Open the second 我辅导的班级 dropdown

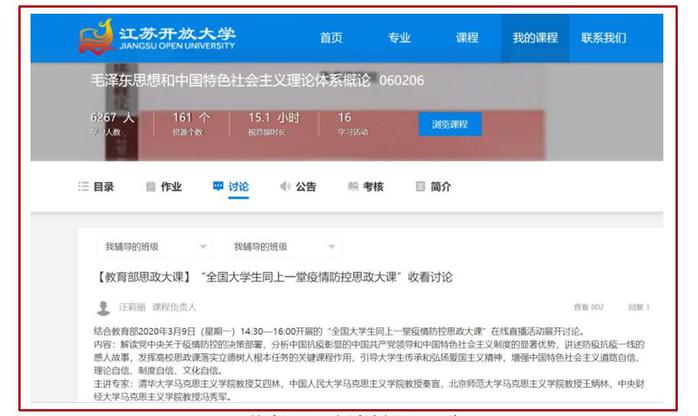(x=284, y=246)
